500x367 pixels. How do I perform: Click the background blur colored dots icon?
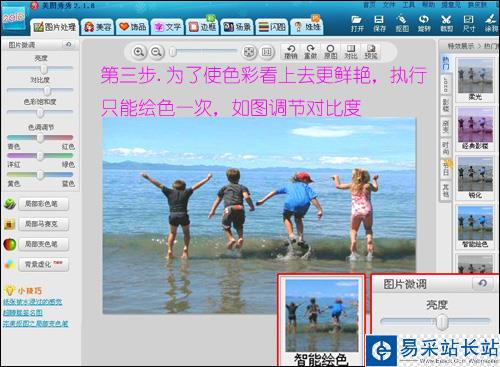pyautogui.click(x=10, y=265)
